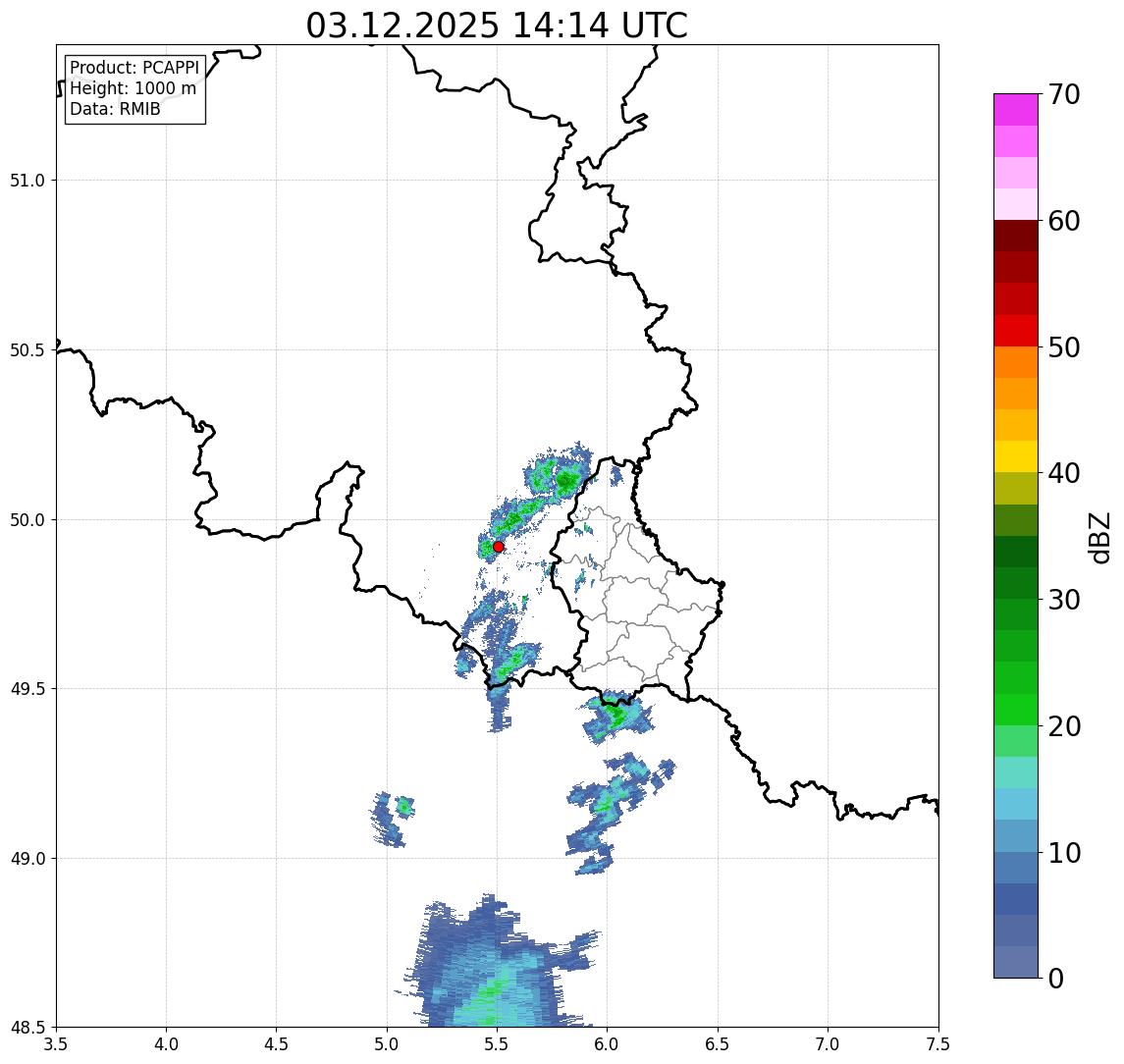The height and width of the screenshot is (1064, 1124).
Task: Click the Height: 1000 m label
Action: click(x=133, y=88)
